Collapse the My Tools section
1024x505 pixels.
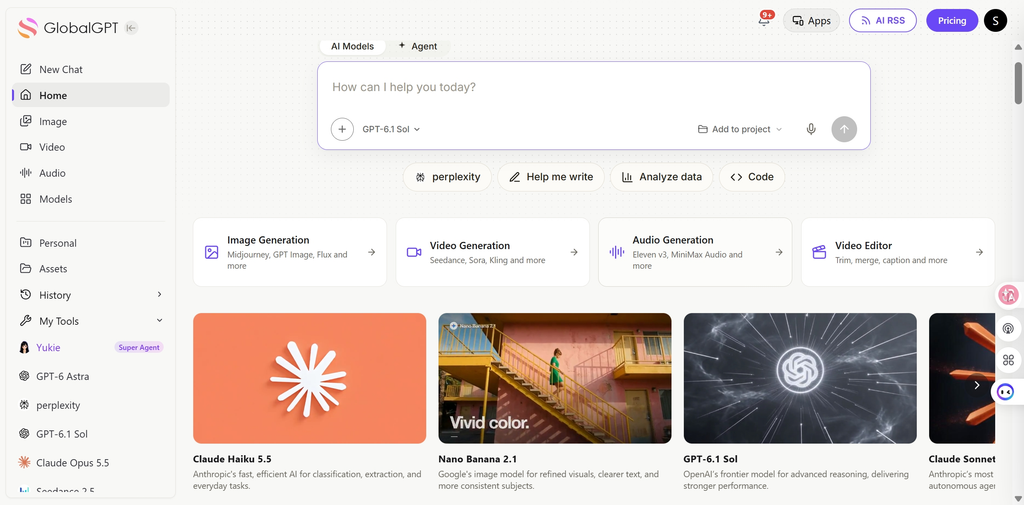tap(159, 321)
